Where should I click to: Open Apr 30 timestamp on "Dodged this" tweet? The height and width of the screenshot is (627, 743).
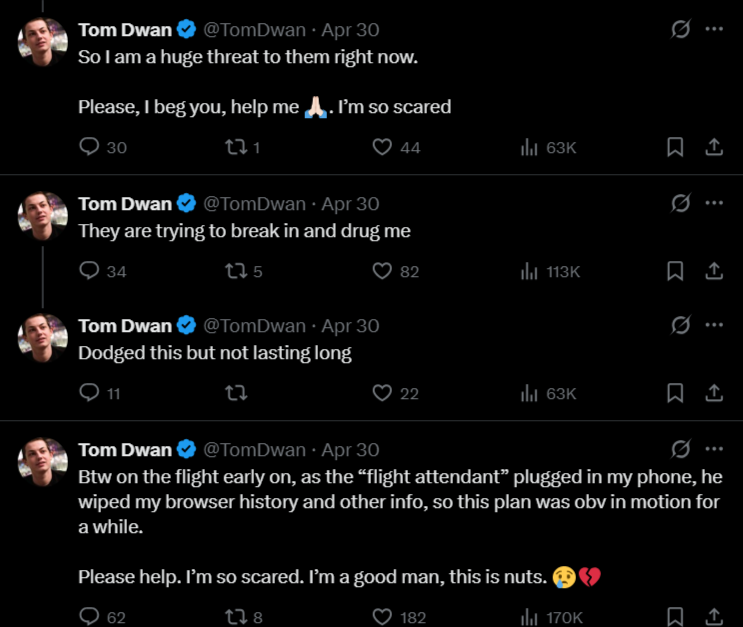tap(350, 326)
